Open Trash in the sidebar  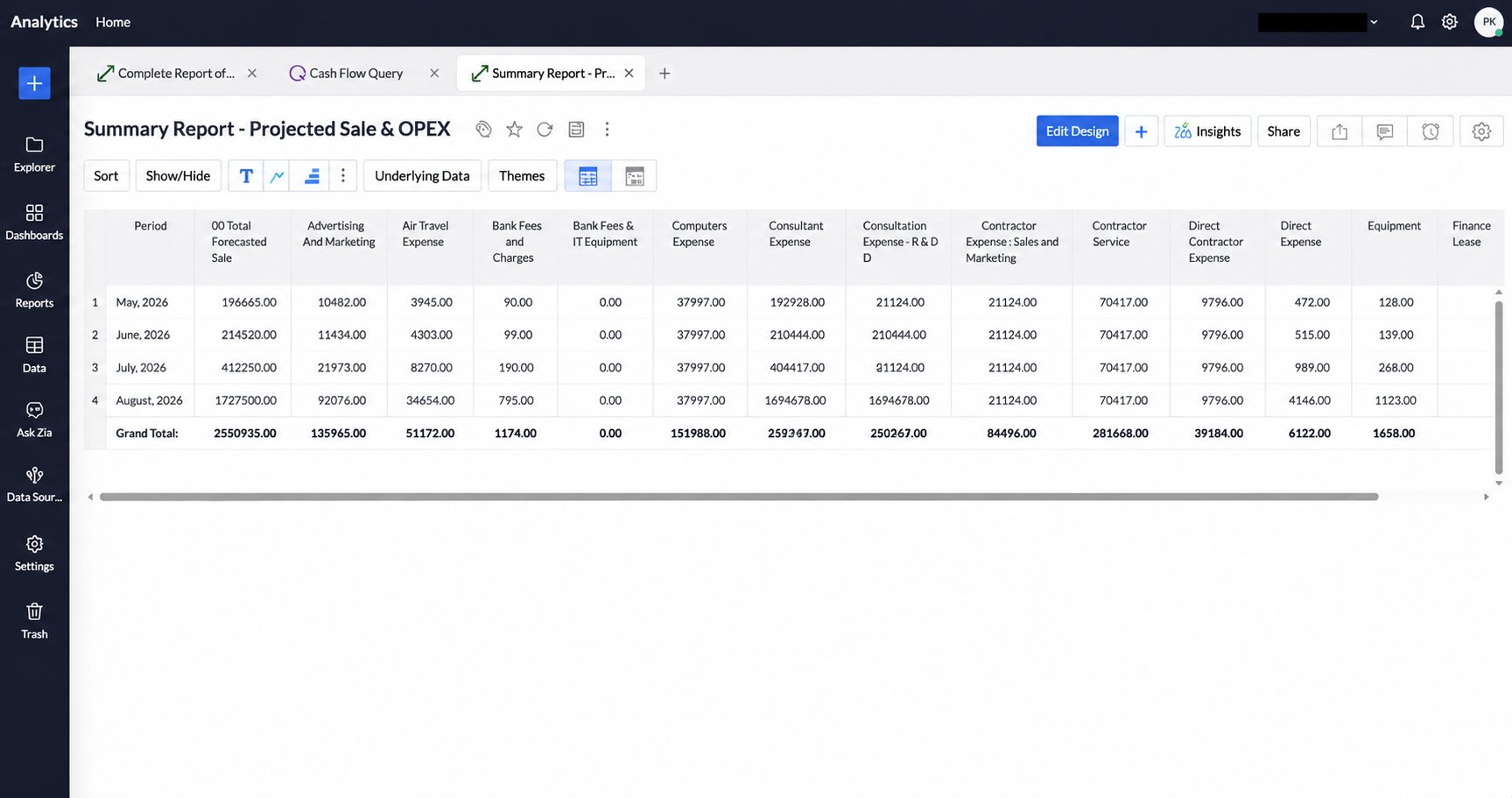[34, 621]
